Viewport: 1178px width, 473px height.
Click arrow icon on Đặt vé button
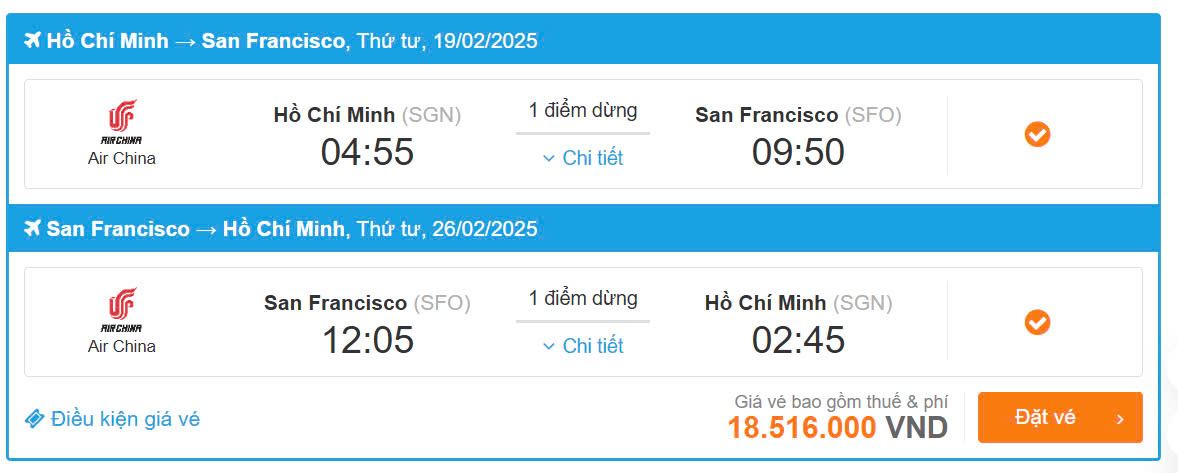coord(1120,418)
